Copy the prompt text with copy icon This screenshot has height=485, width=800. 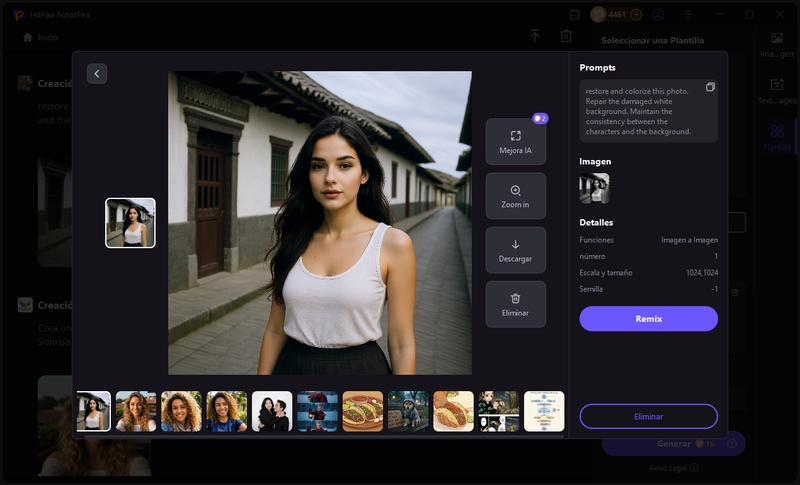tap(710, 88)
